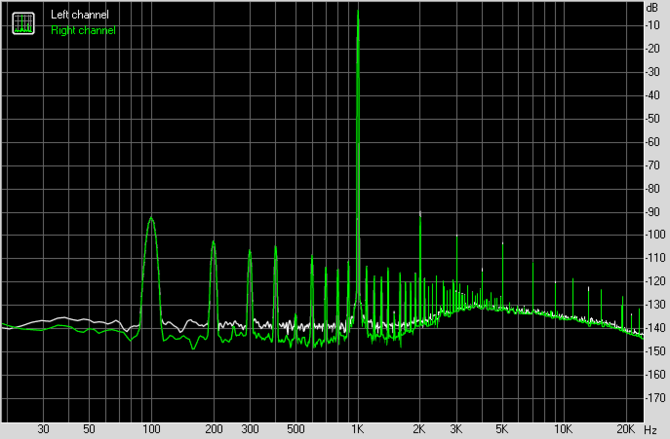Click the spectrum graph icon in legend

coord(23,23)
